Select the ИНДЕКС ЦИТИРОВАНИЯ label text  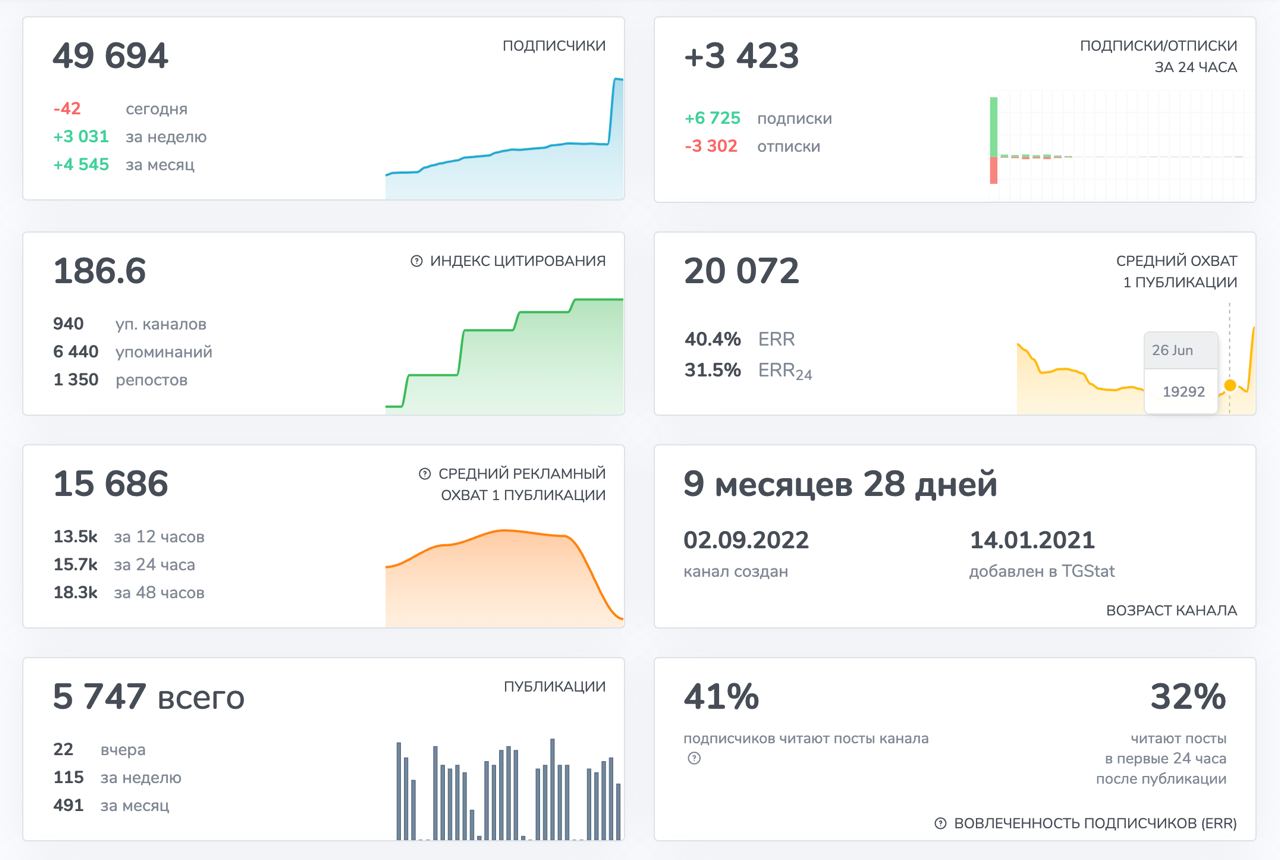pos(517,261)
